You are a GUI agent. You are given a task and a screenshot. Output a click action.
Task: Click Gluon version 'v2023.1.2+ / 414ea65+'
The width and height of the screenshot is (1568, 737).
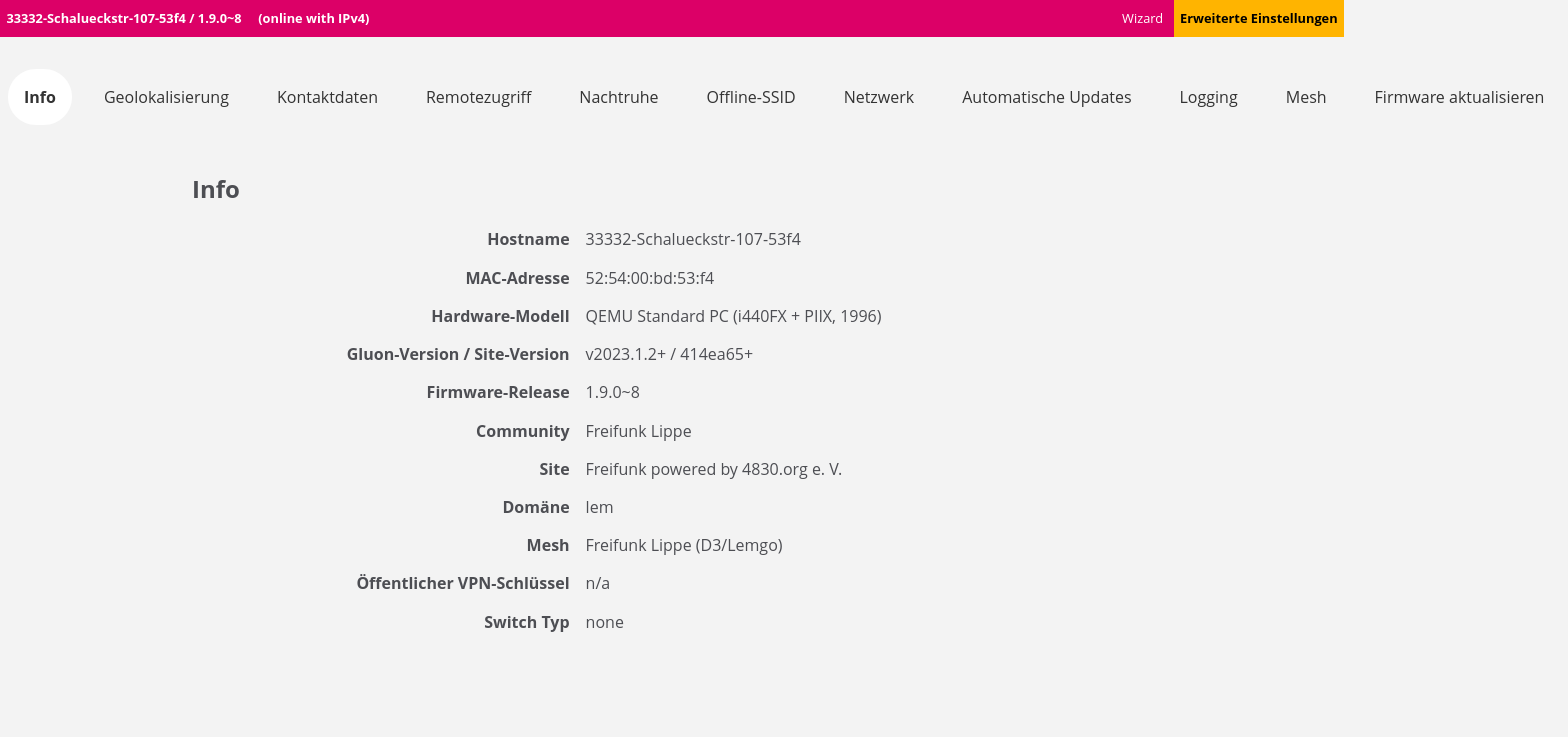point(669,354)
